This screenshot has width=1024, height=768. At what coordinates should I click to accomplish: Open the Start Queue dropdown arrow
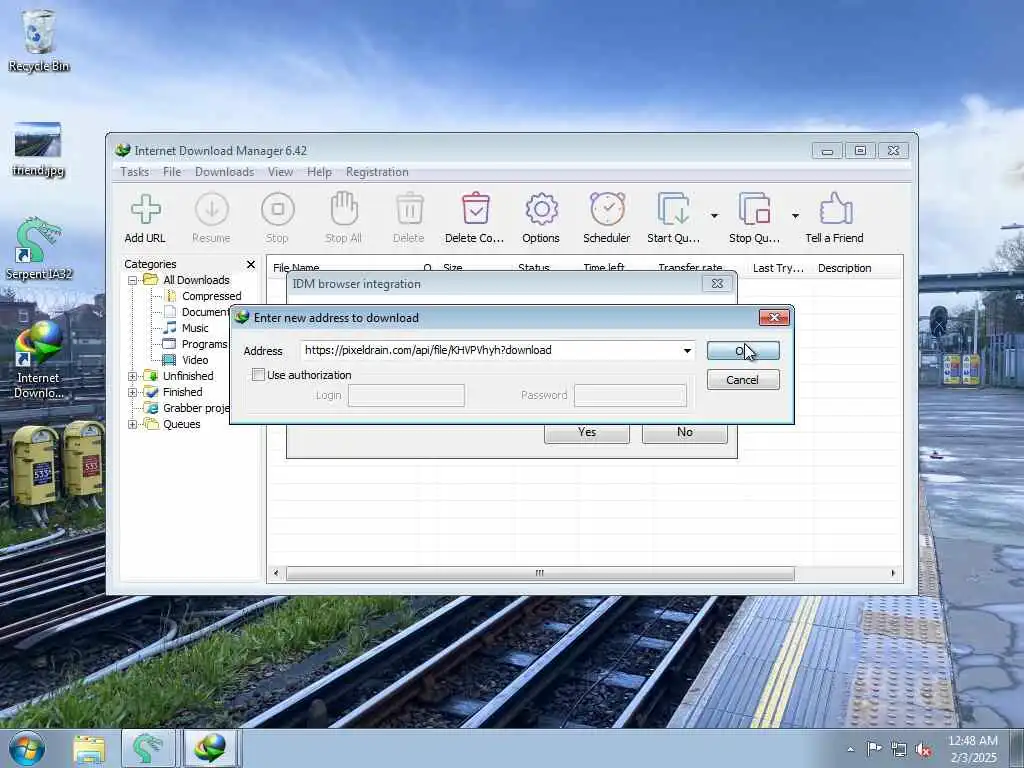pyautogui.click(x=714, y=216)
